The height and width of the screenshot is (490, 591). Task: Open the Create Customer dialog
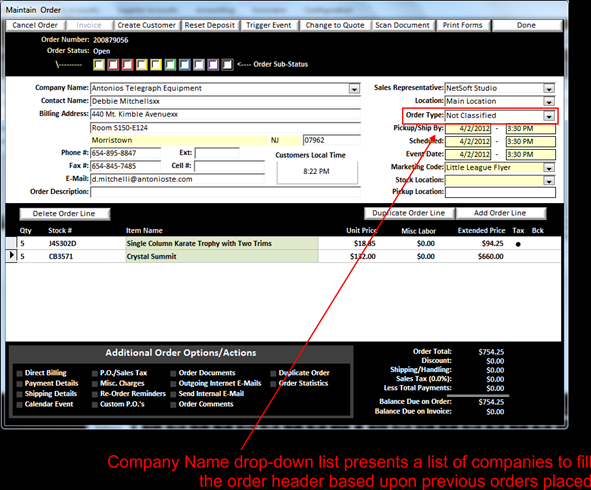(x=146, y=25)
